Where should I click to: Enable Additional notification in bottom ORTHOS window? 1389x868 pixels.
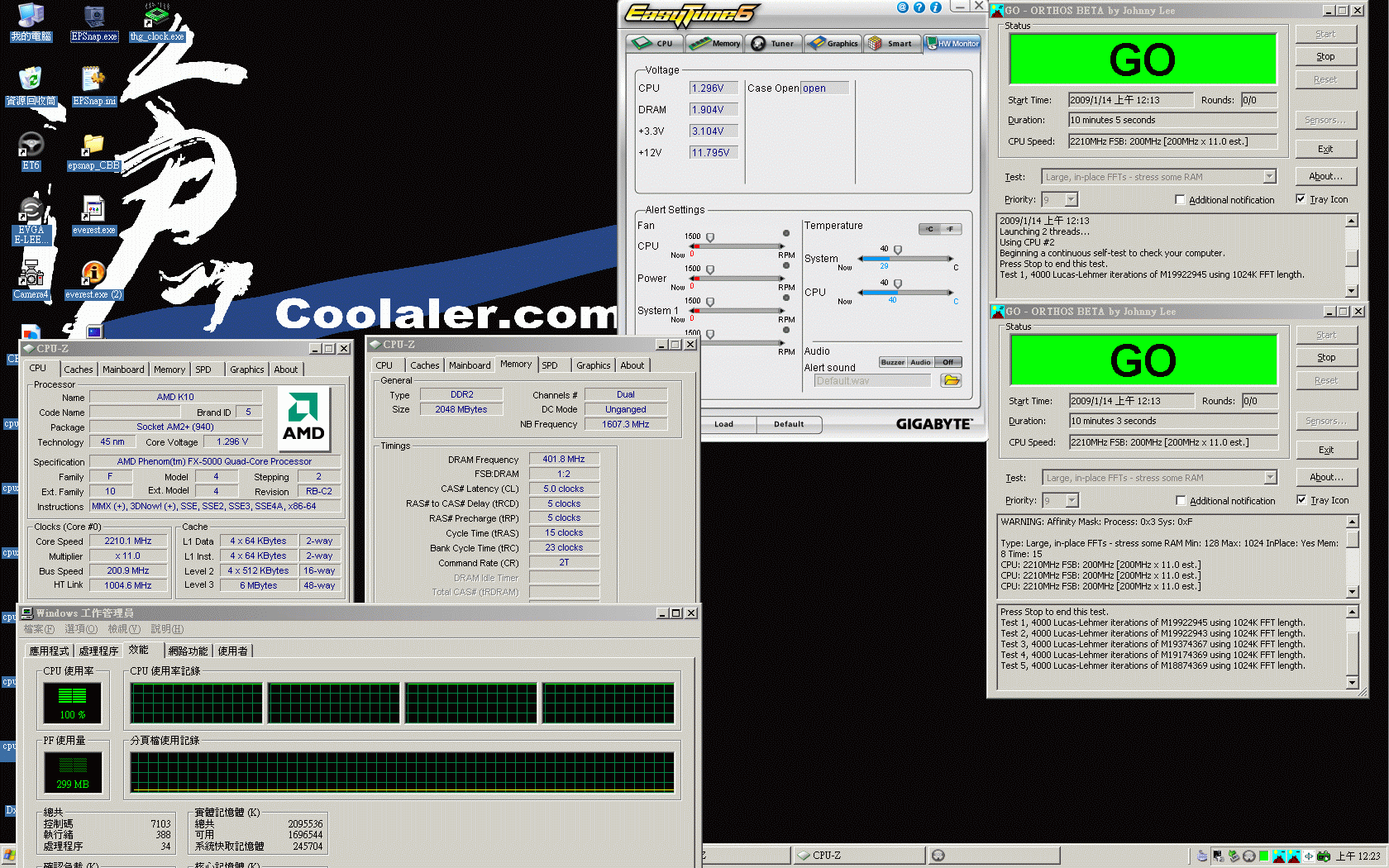click(1181, 501)
